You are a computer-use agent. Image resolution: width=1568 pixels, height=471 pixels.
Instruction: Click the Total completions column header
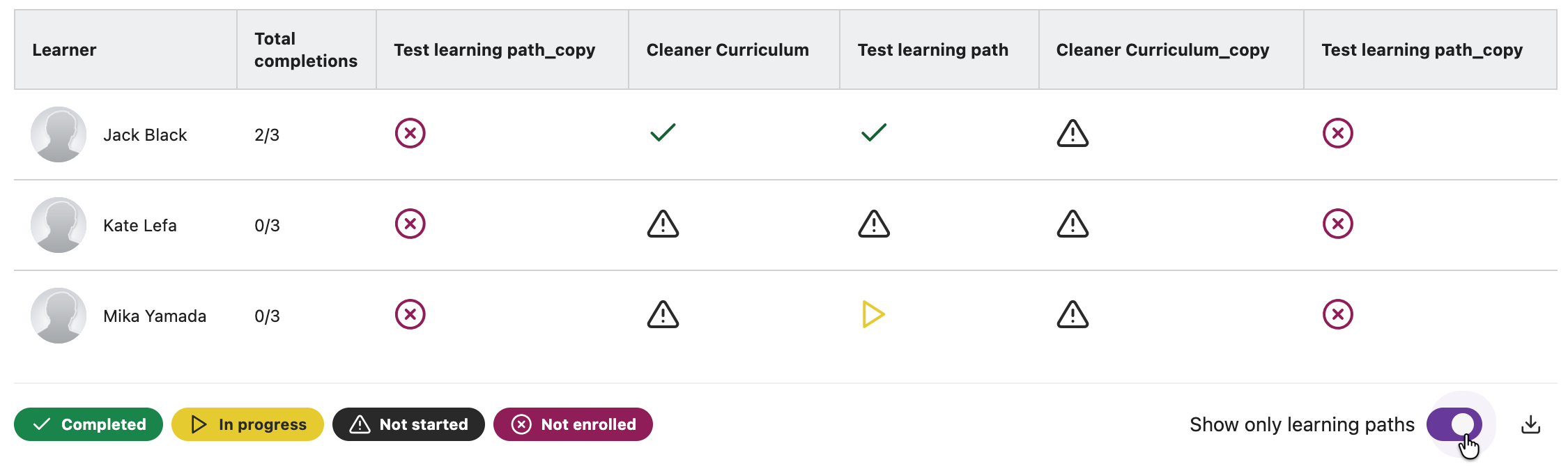[x=305, y=50]
